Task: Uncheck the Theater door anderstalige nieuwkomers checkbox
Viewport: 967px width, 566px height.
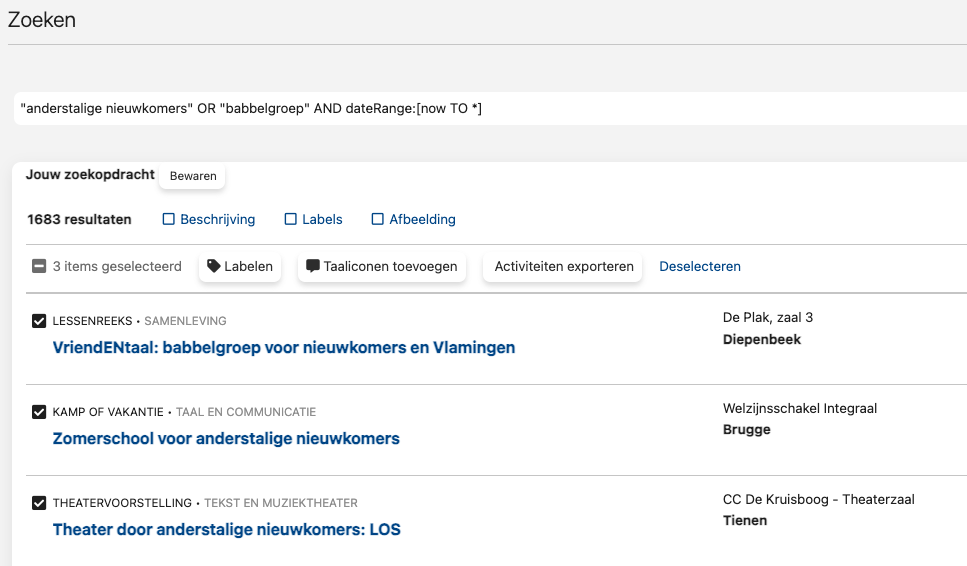Action: (39, 503)
